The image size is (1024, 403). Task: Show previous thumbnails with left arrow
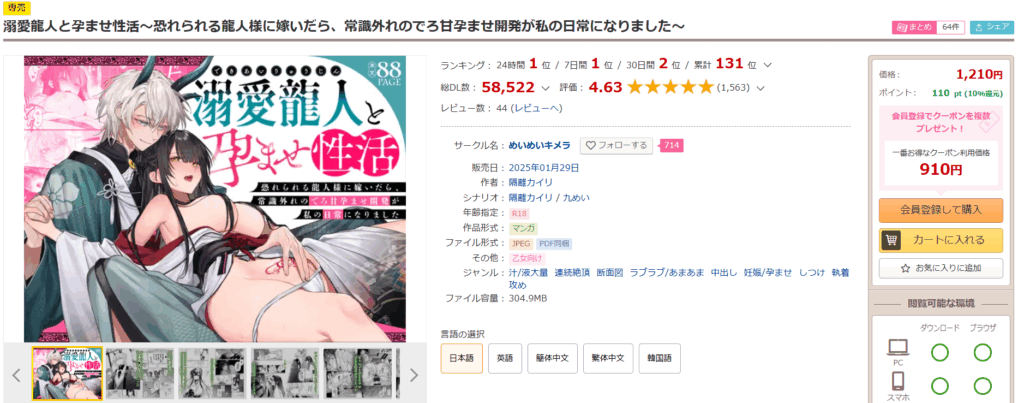(16, 375)
